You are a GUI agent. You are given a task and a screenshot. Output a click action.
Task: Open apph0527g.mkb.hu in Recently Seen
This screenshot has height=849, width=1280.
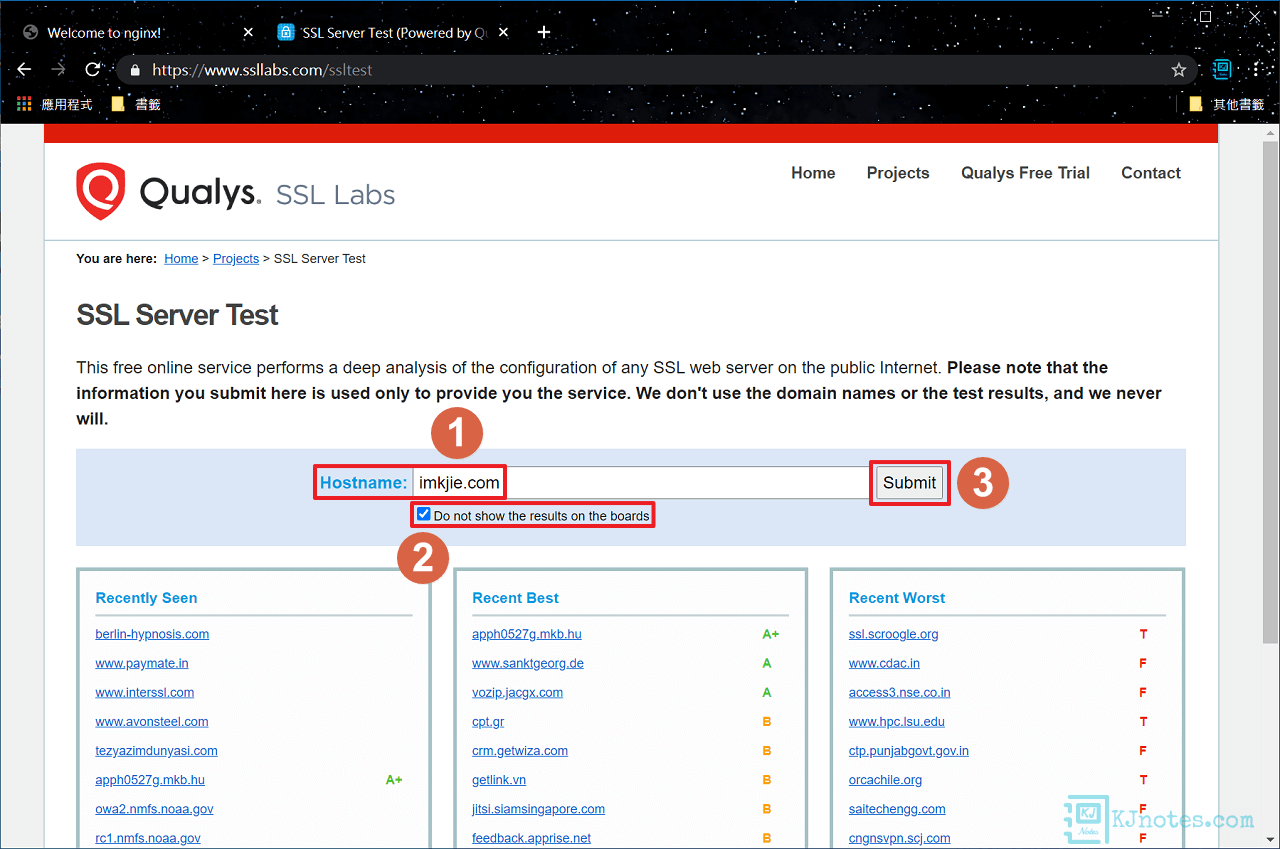(x=150, y=779)
